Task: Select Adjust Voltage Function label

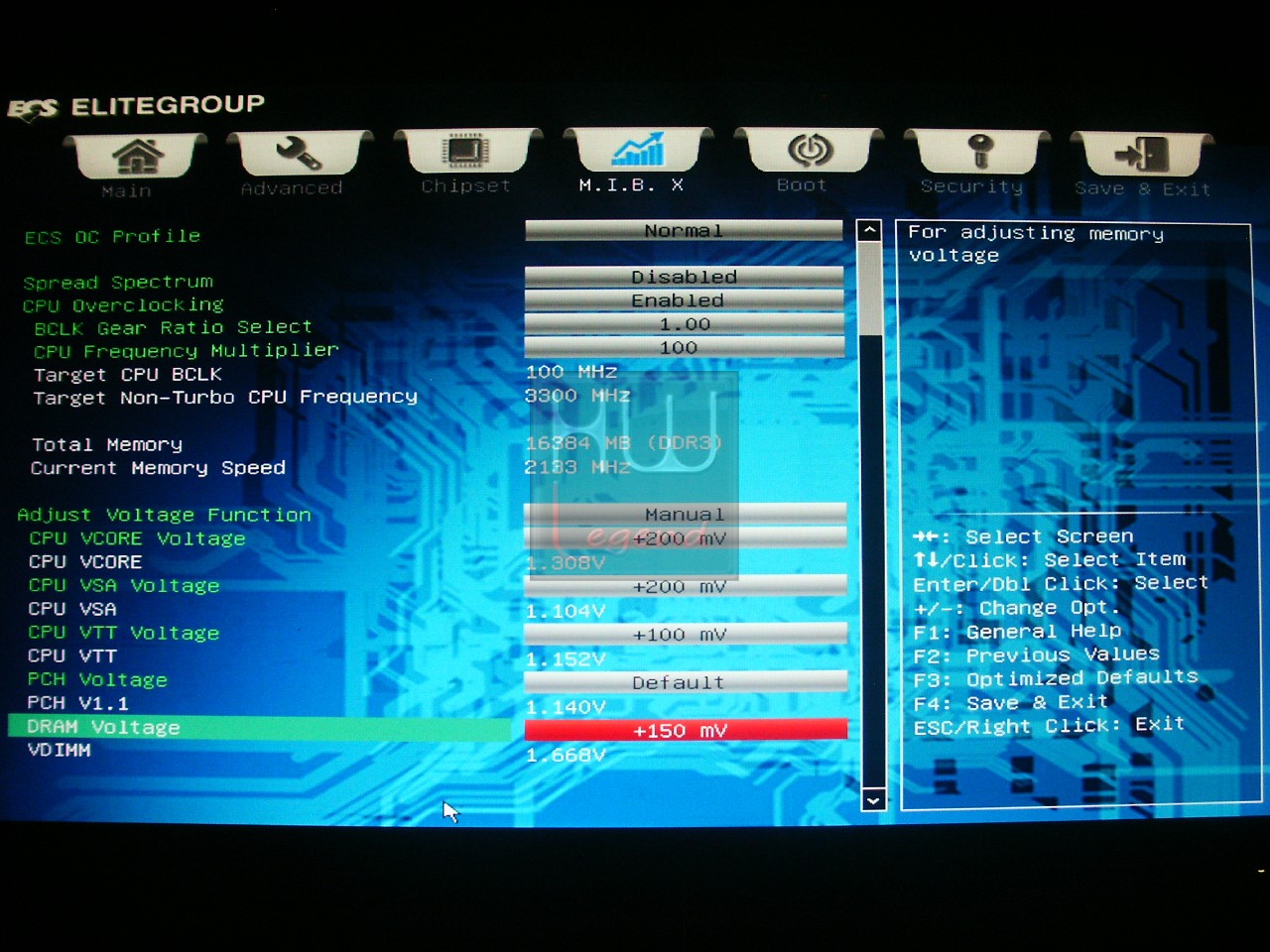Action: pos(164,515)
